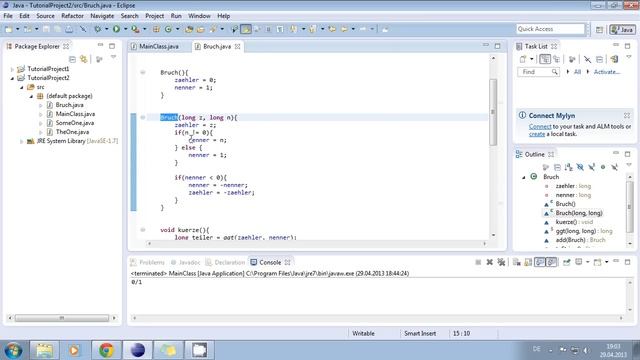Screen dimensions: 640x360
Task: Open the Refactor menu
Action: point(72,16)
